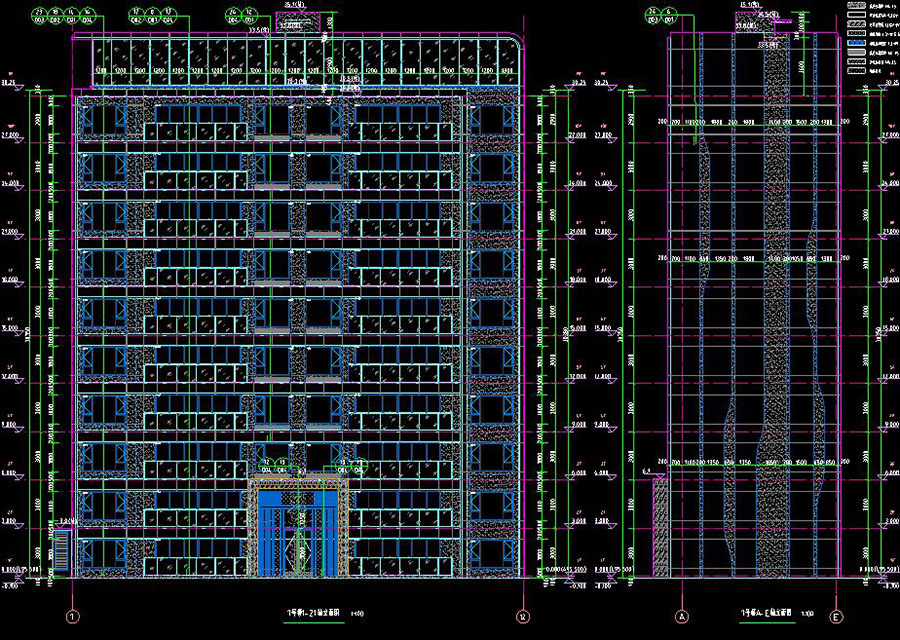Viewport: 900px width, 640px height.
Task: Pick the A-E side elevation title text
Action: point(766,613)
